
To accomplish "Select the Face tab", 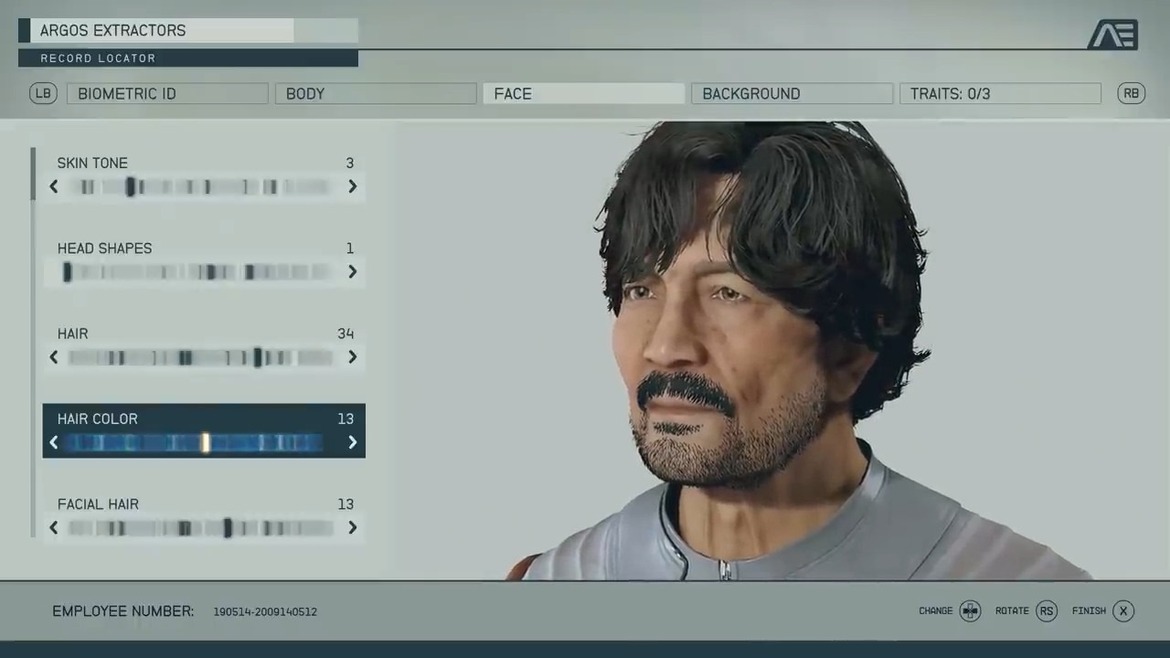I will [584, 93].
